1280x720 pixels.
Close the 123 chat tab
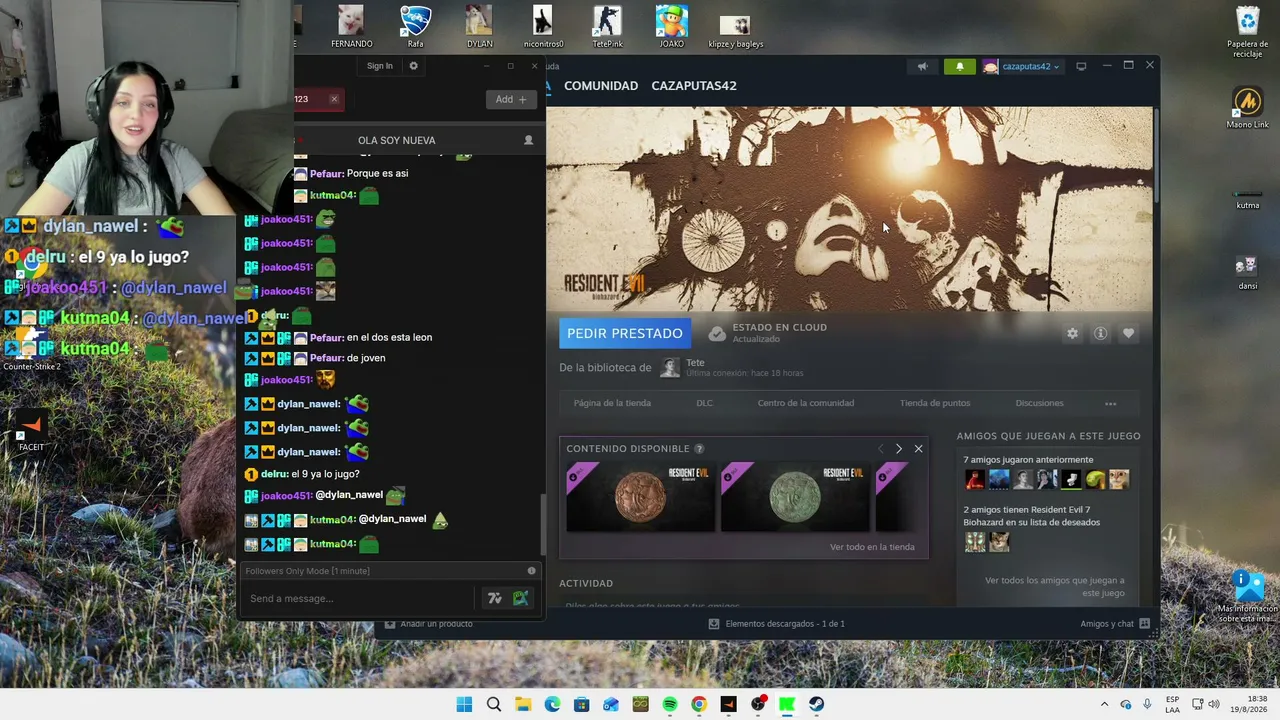pos(334,99)
